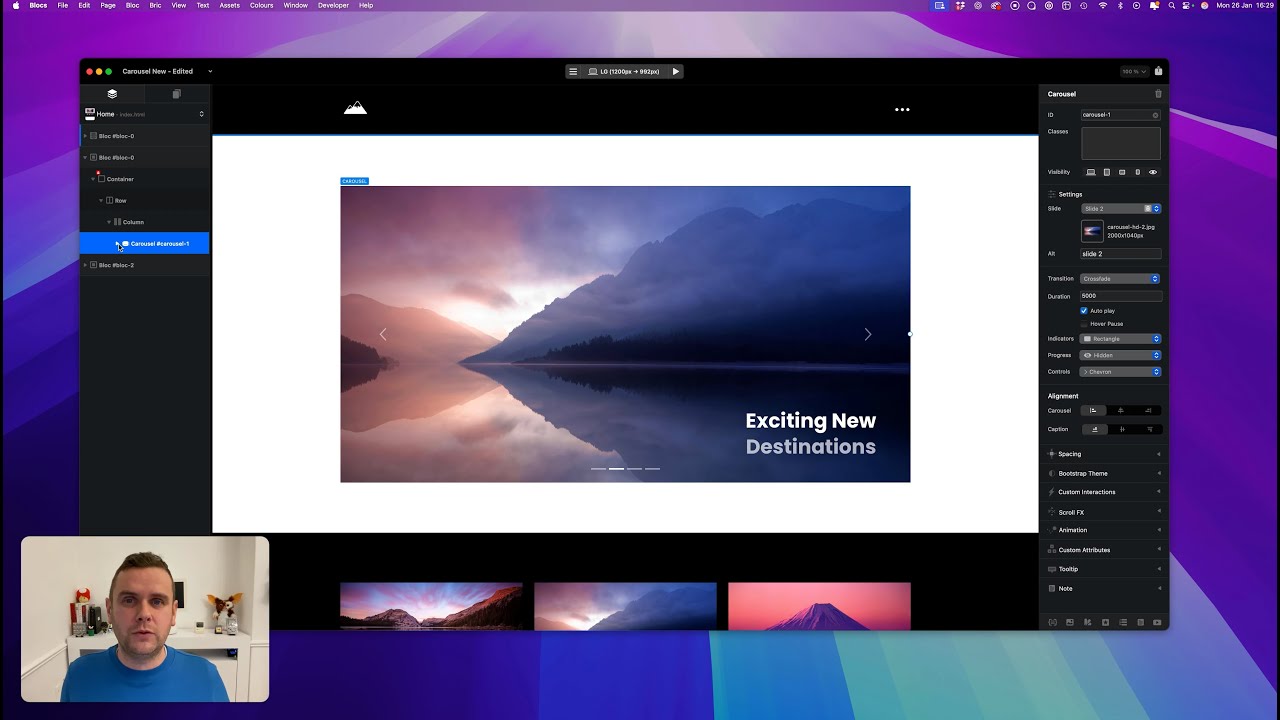The height and width of the screenshot is (720, 1280).
Task: Click the Duration input field showing 5000
Action: pos(1120,296)
